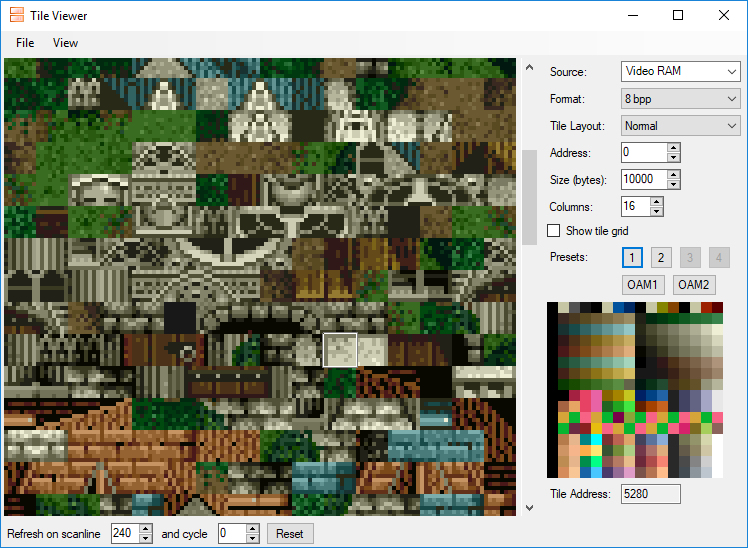Image resolution: width=748 pixels, height=548 pixels.
Task: Close the Tile Viewer window
Action: [724, 15]
